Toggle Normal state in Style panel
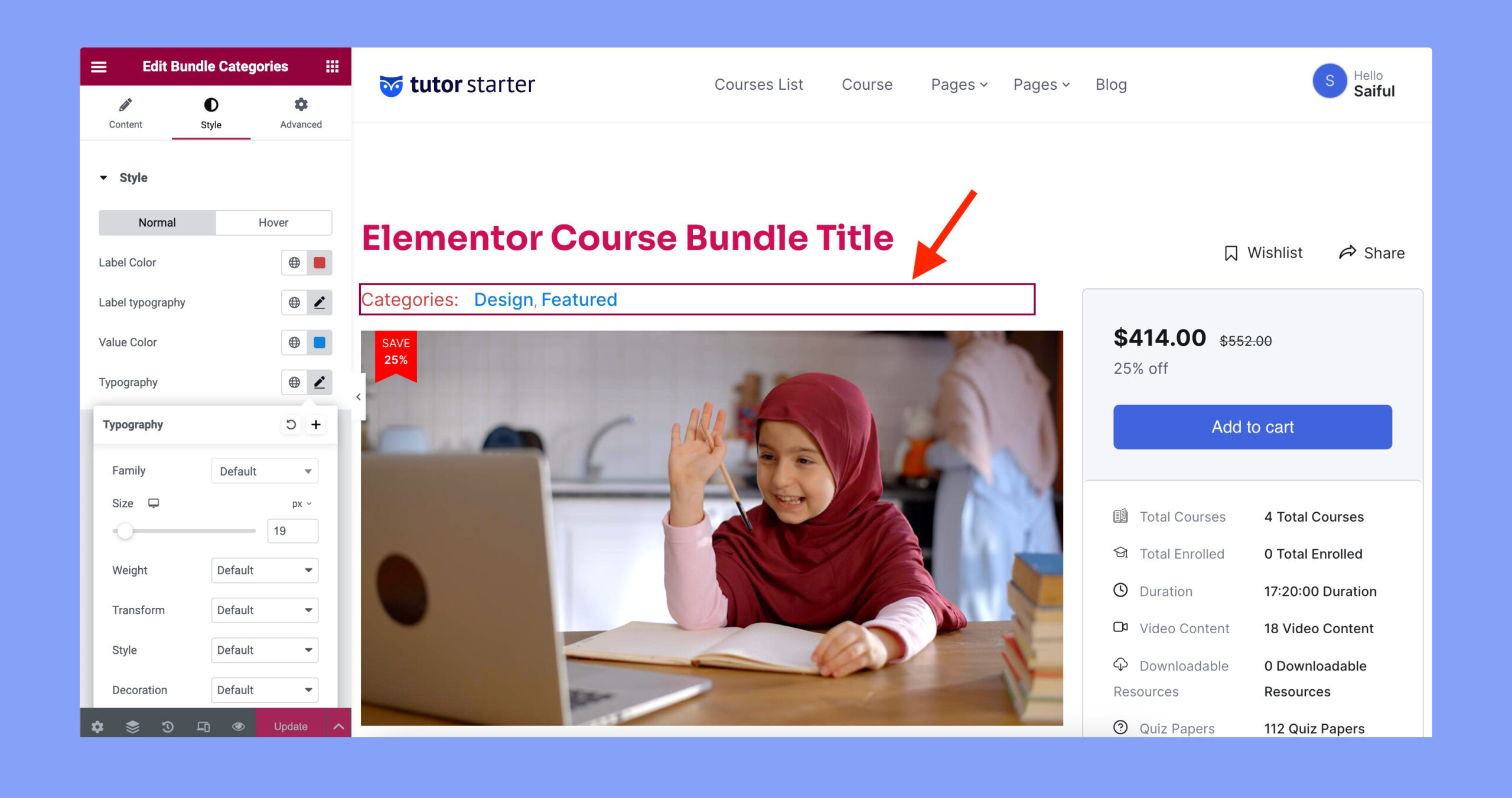 pos(156,222)
